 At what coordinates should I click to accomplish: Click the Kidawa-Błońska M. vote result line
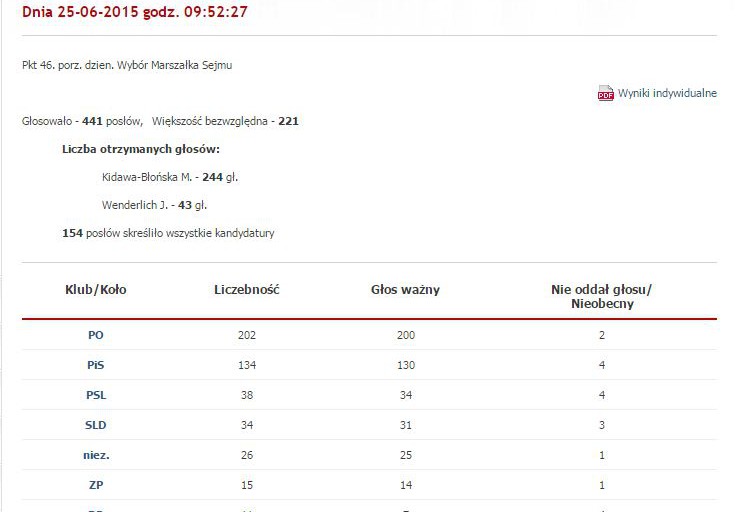pyautogui.click(x=170, y=177)
